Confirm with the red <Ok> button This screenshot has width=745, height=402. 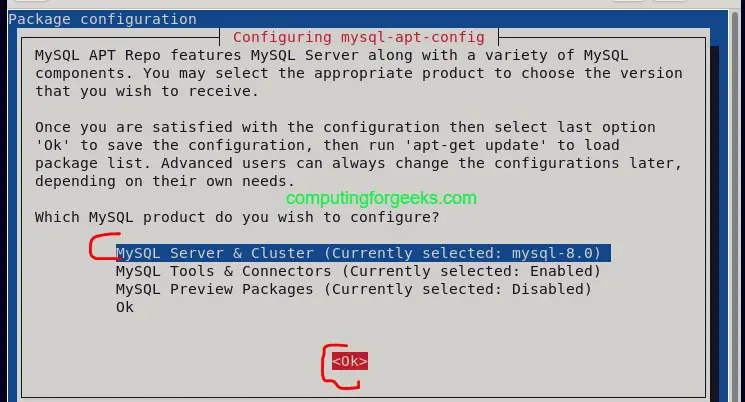point(350,361)
